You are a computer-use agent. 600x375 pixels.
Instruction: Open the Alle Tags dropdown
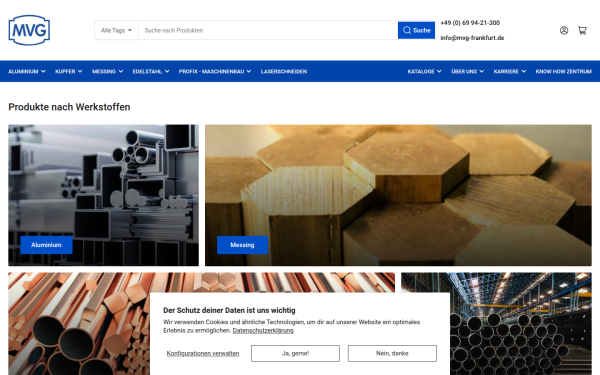(x=116, y=30)
